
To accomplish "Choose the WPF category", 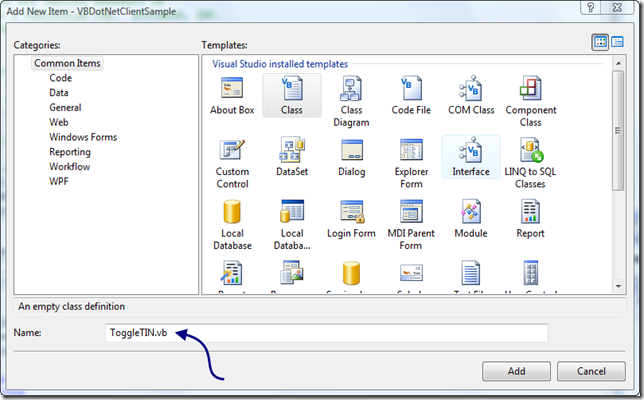I will [59, 182].
